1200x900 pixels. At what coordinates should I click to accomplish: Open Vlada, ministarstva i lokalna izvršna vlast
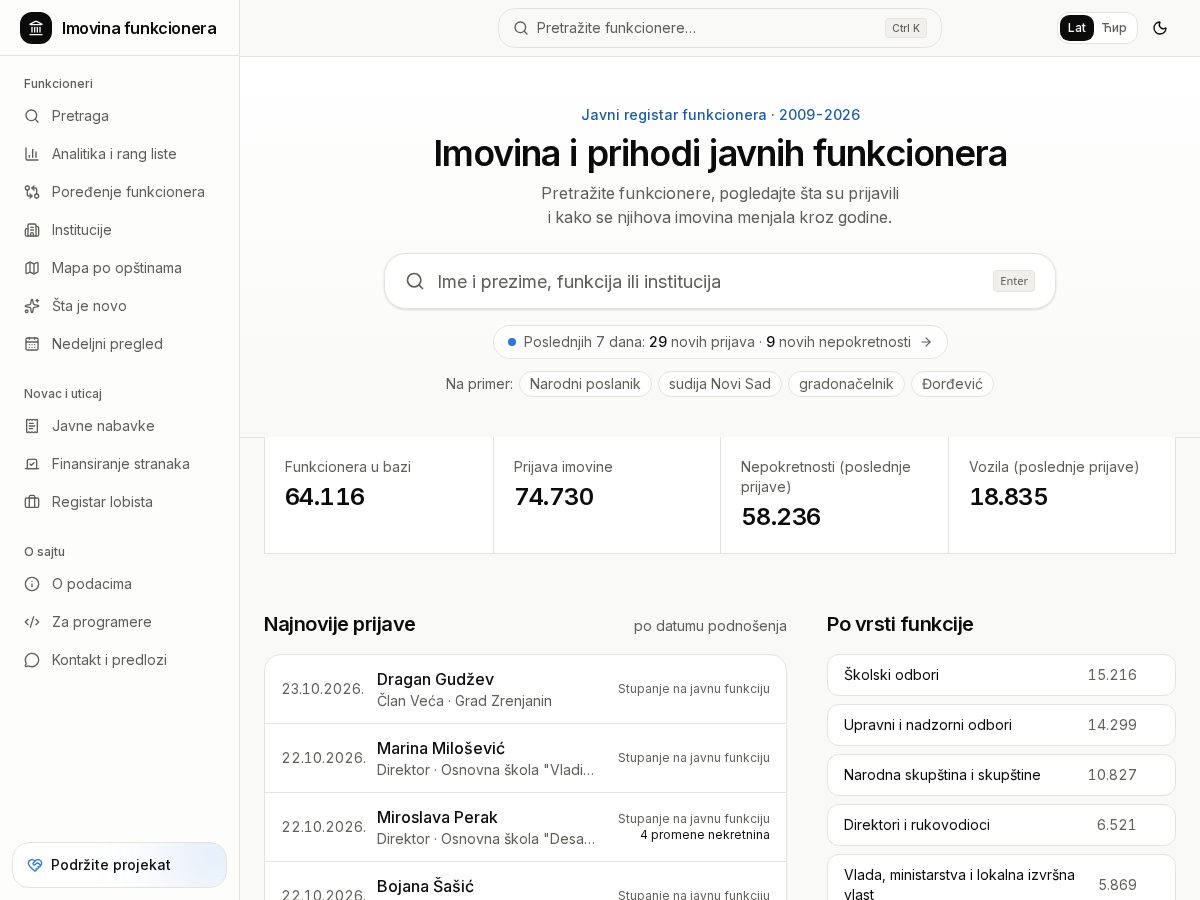[1001, 877]
